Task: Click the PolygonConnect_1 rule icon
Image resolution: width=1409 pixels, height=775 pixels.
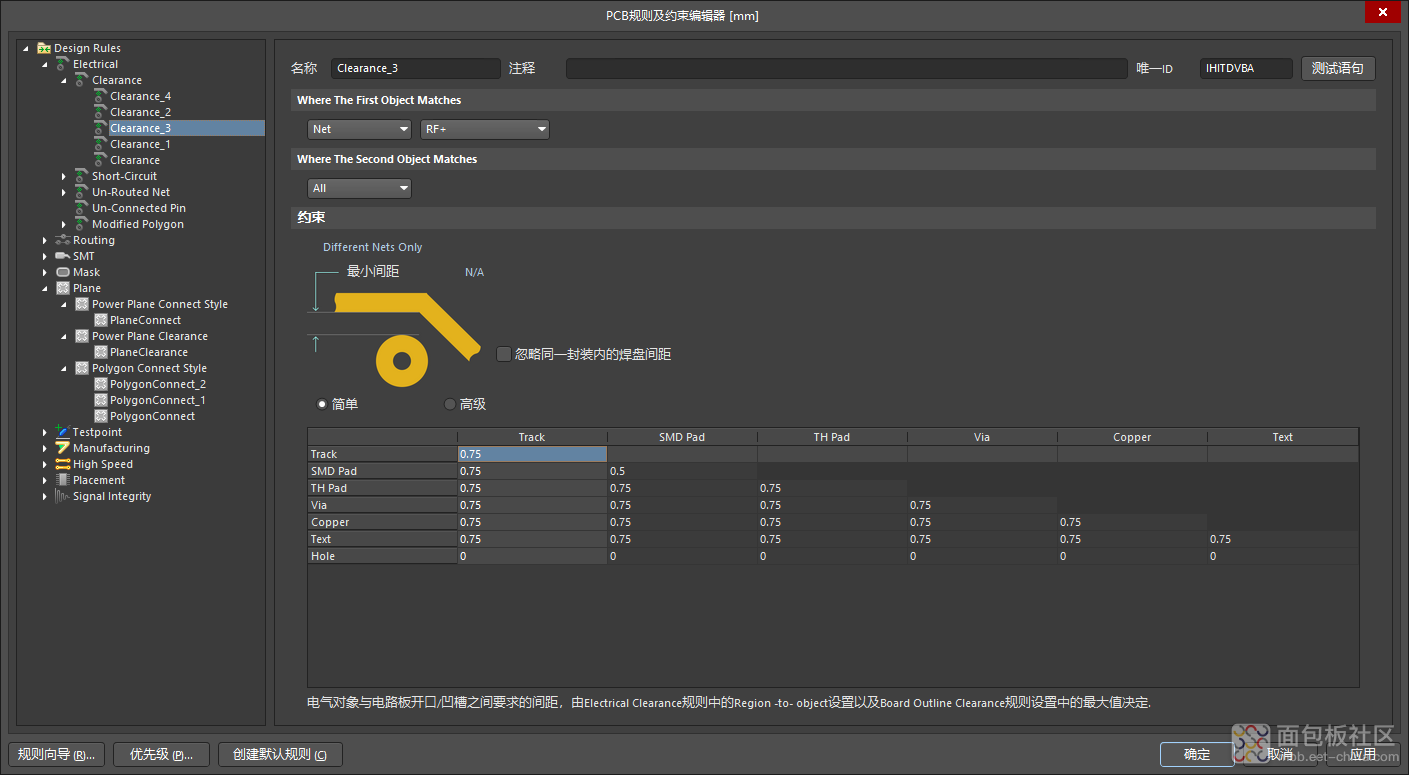Action: point(100,400)
